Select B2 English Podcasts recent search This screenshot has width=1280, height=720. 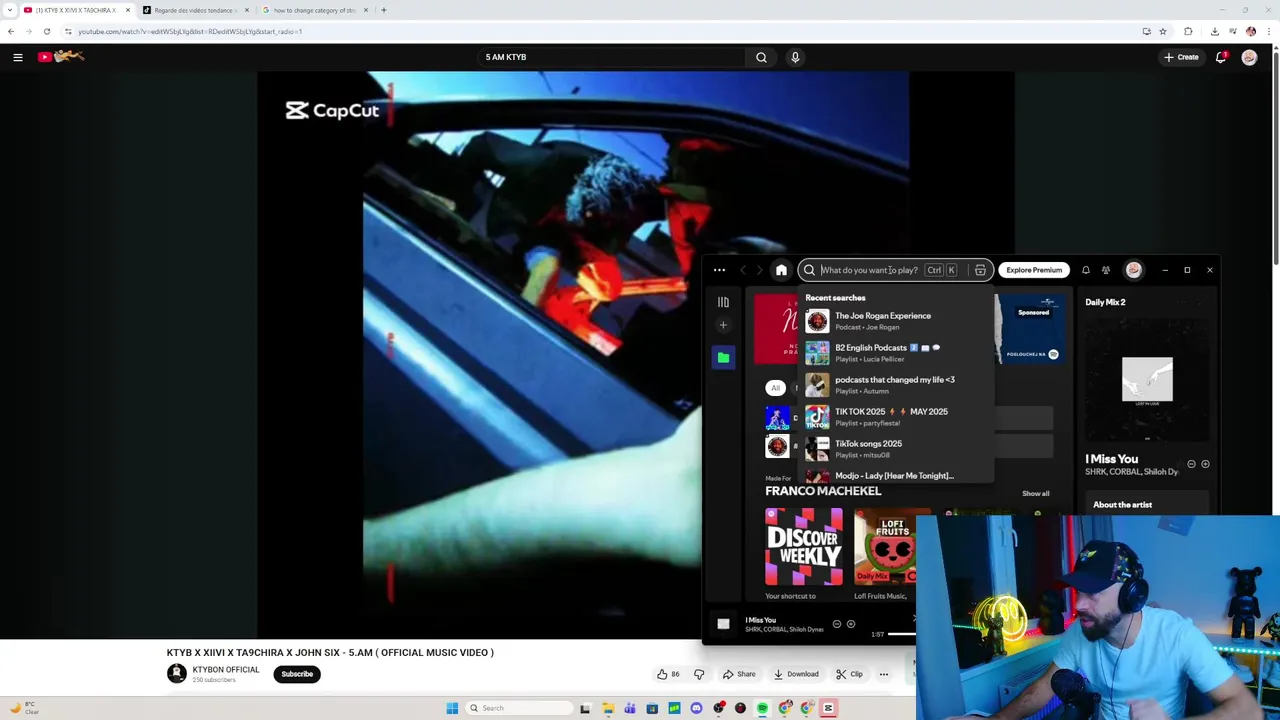897,352
